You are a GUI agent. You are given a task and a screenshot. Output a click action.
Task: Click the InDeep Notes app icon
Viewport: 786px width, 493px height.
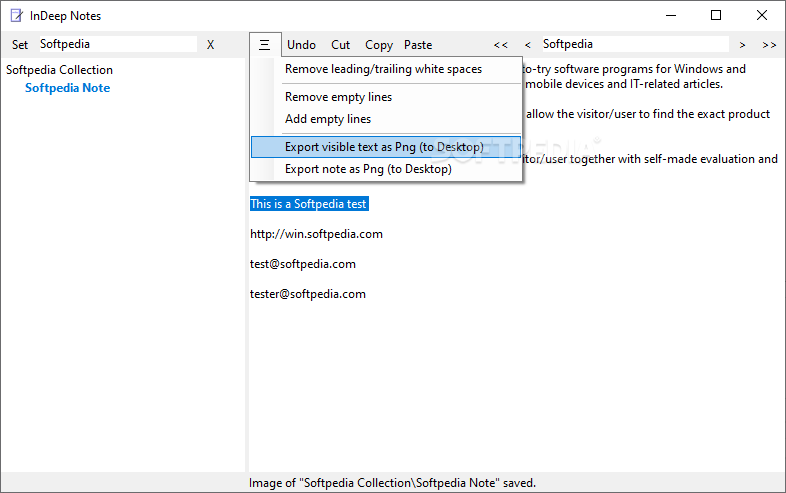tap(17, 16)
